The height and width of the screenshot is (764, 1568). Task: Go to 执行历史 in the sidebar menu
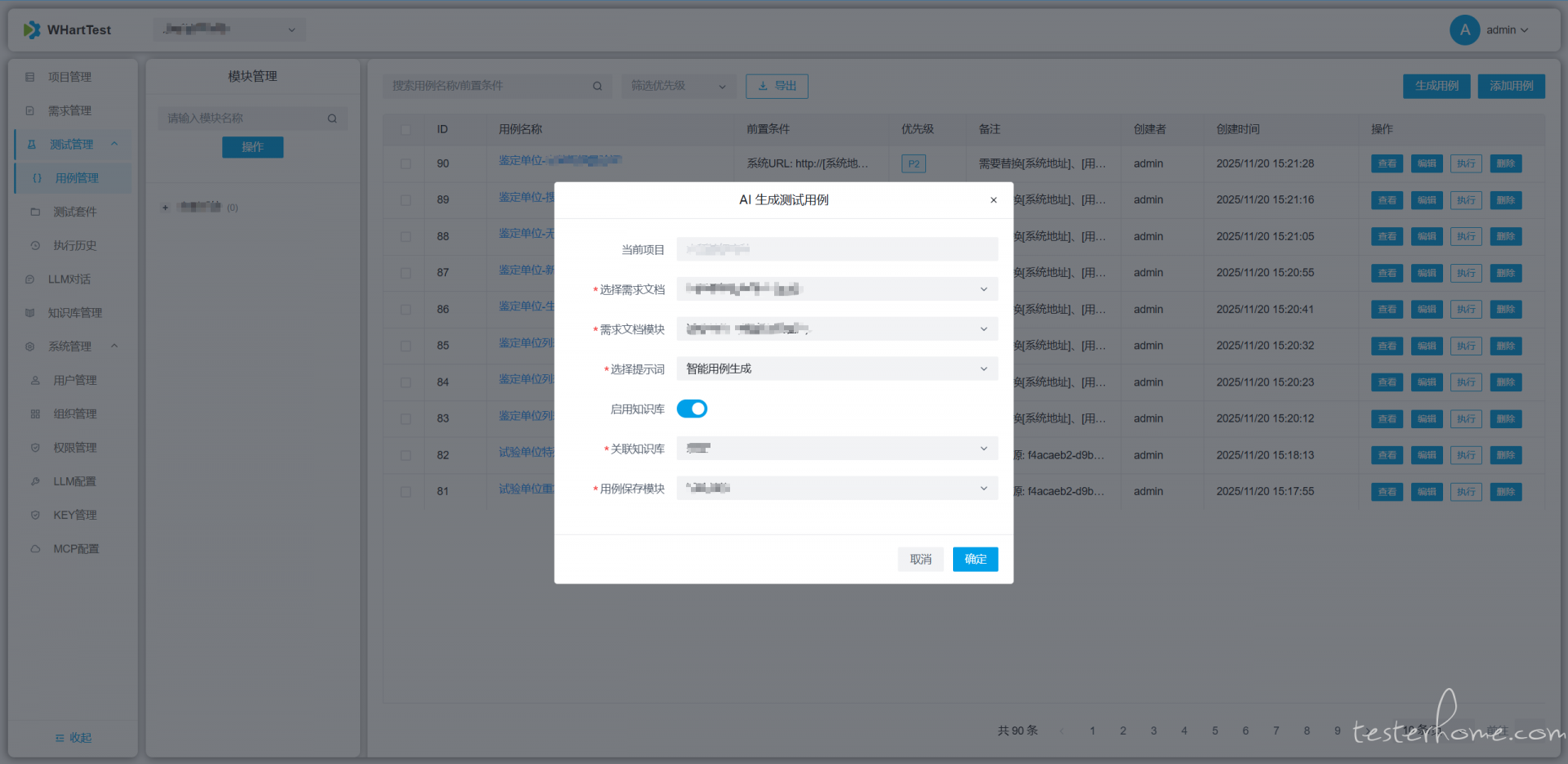(x=74, y=245)
